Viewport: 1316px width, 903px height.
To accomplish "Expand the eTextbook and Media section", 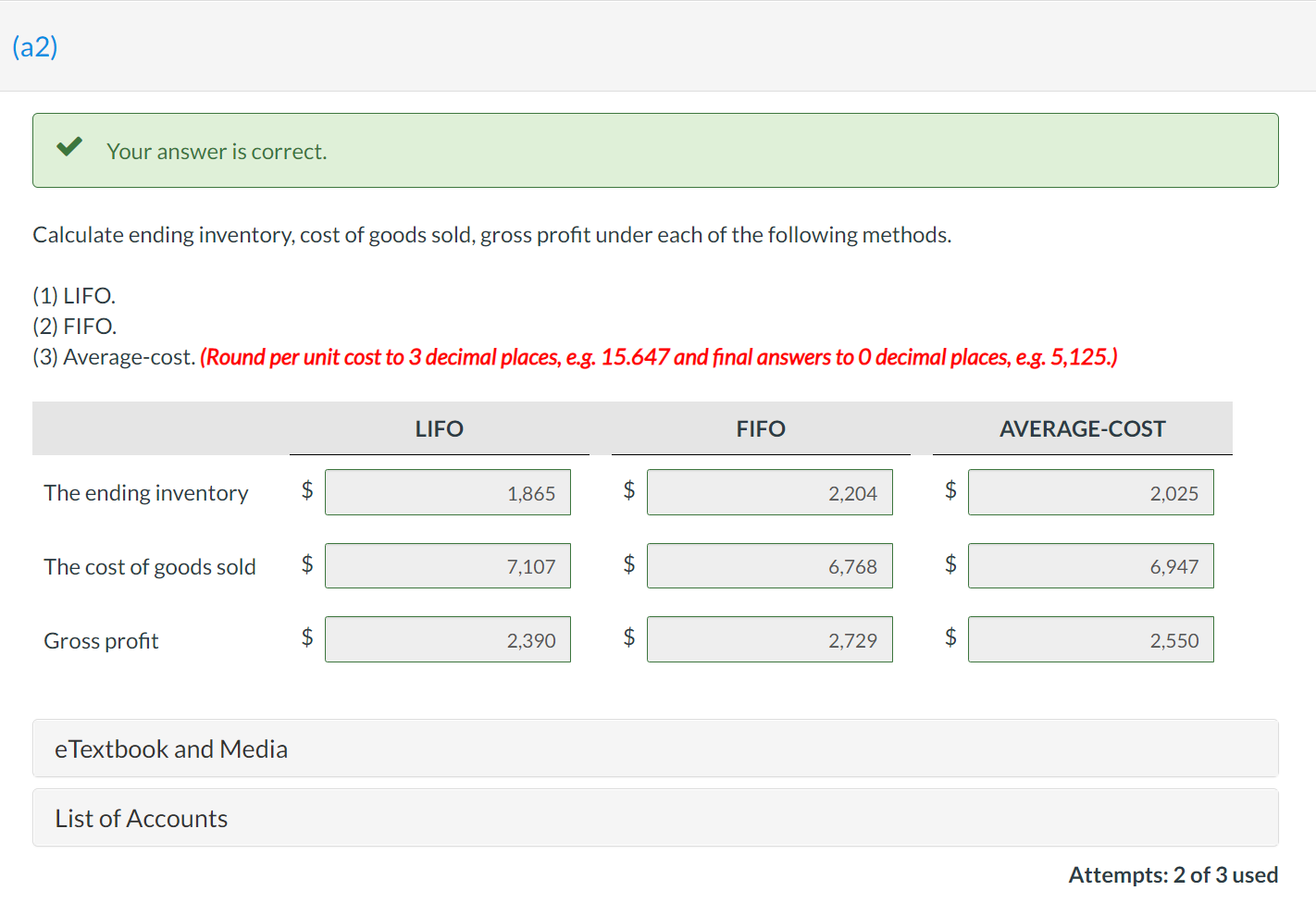I will pyautogui.click(x=655, y=748).
